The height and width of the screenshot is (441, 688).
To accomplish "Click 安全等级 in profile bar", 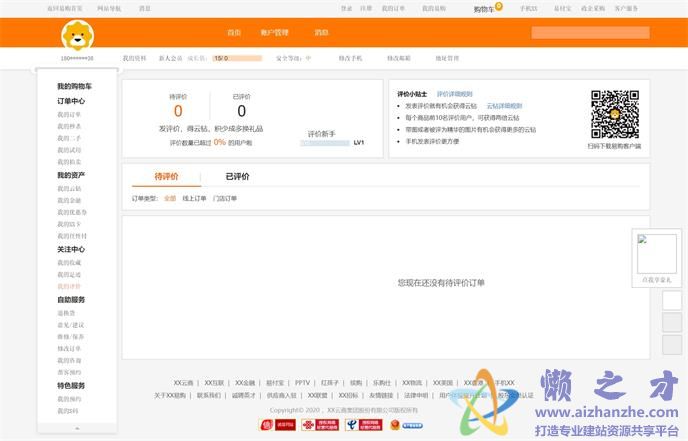I will pos(294,58).
